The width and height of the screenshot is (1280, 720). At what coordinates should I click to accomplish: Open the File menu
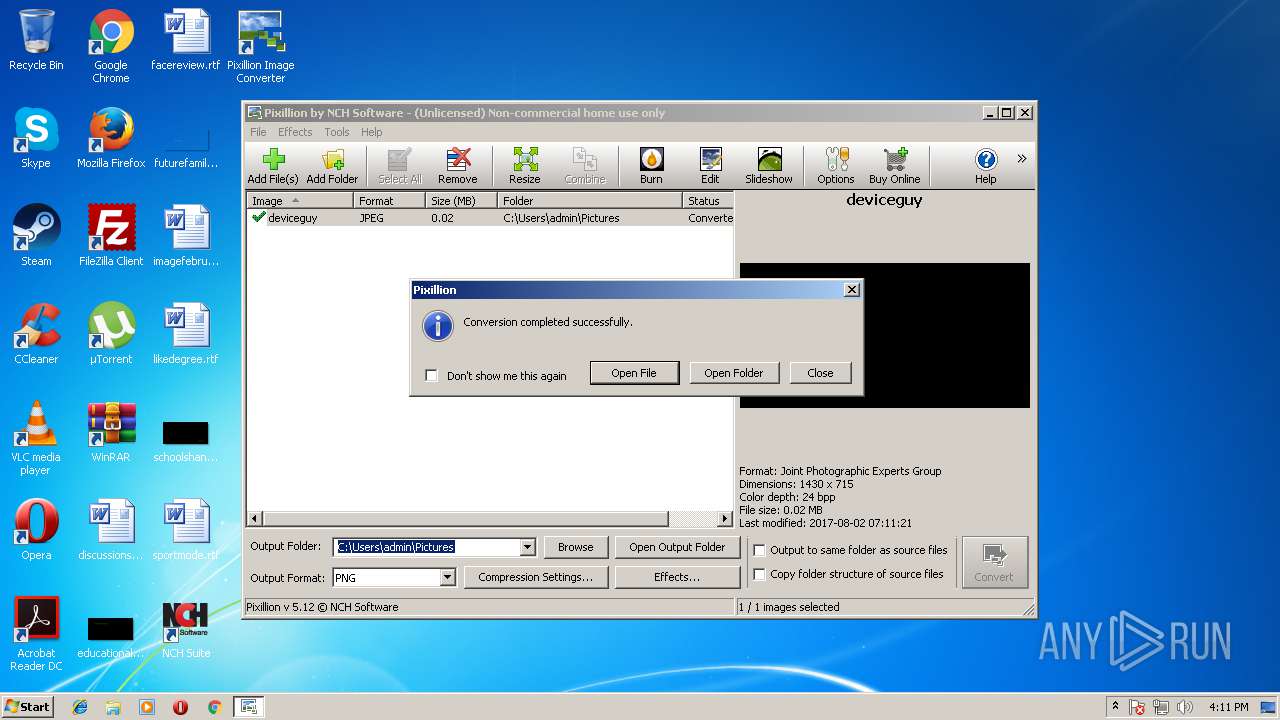click(x=258, y=132)
